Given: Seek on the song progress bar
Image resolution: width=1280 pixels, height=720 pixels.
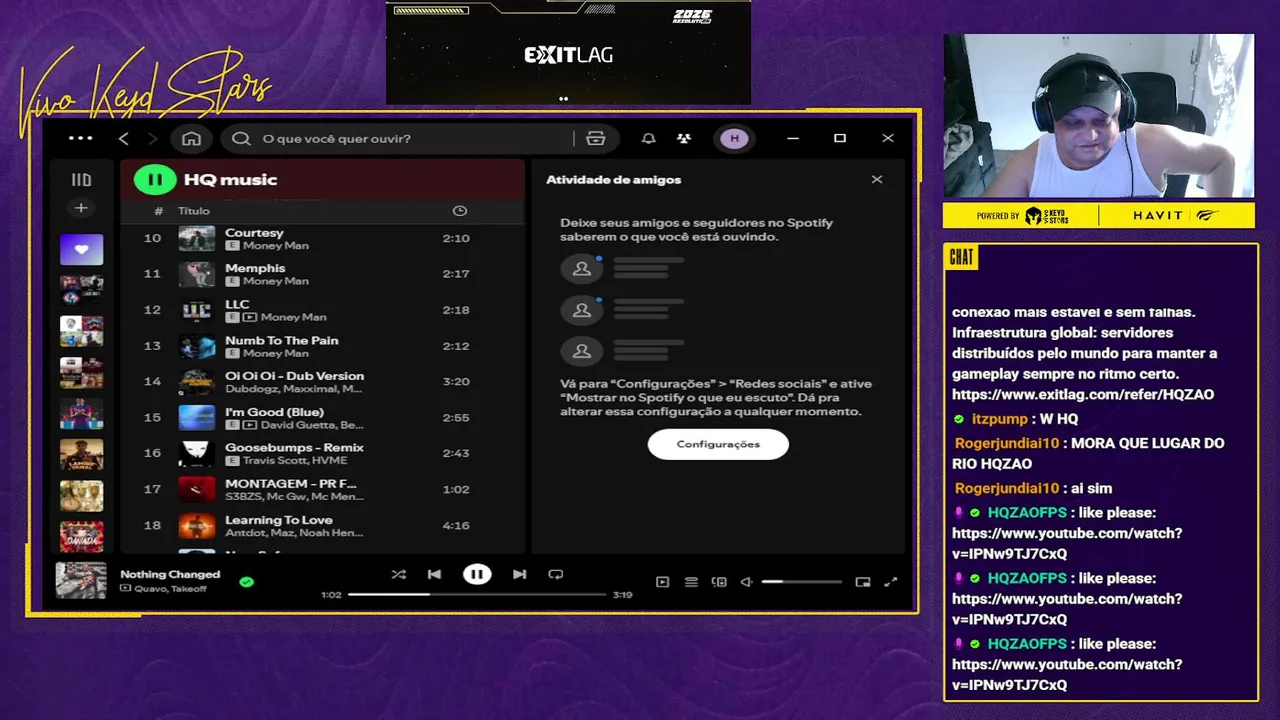Looking at the screenshot, I should pos(477,594).
